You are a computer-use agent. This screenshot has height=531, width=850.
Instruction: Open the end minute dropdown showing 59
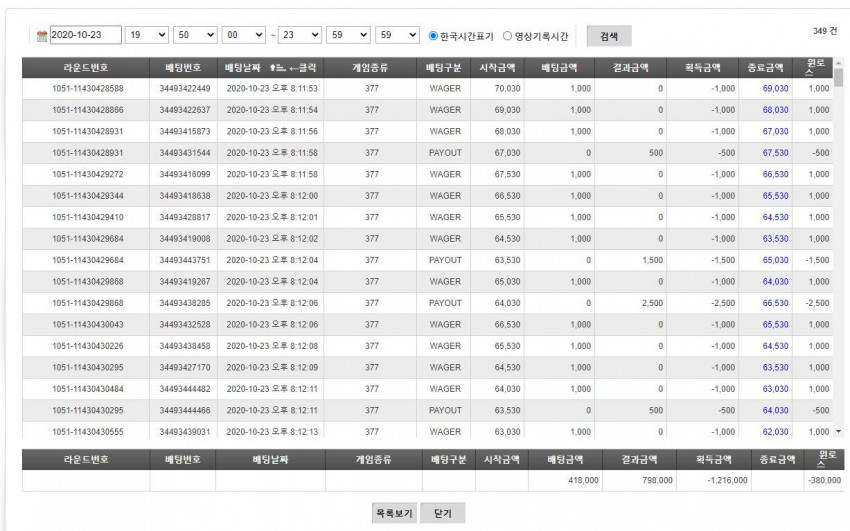[x=349, y=35]
